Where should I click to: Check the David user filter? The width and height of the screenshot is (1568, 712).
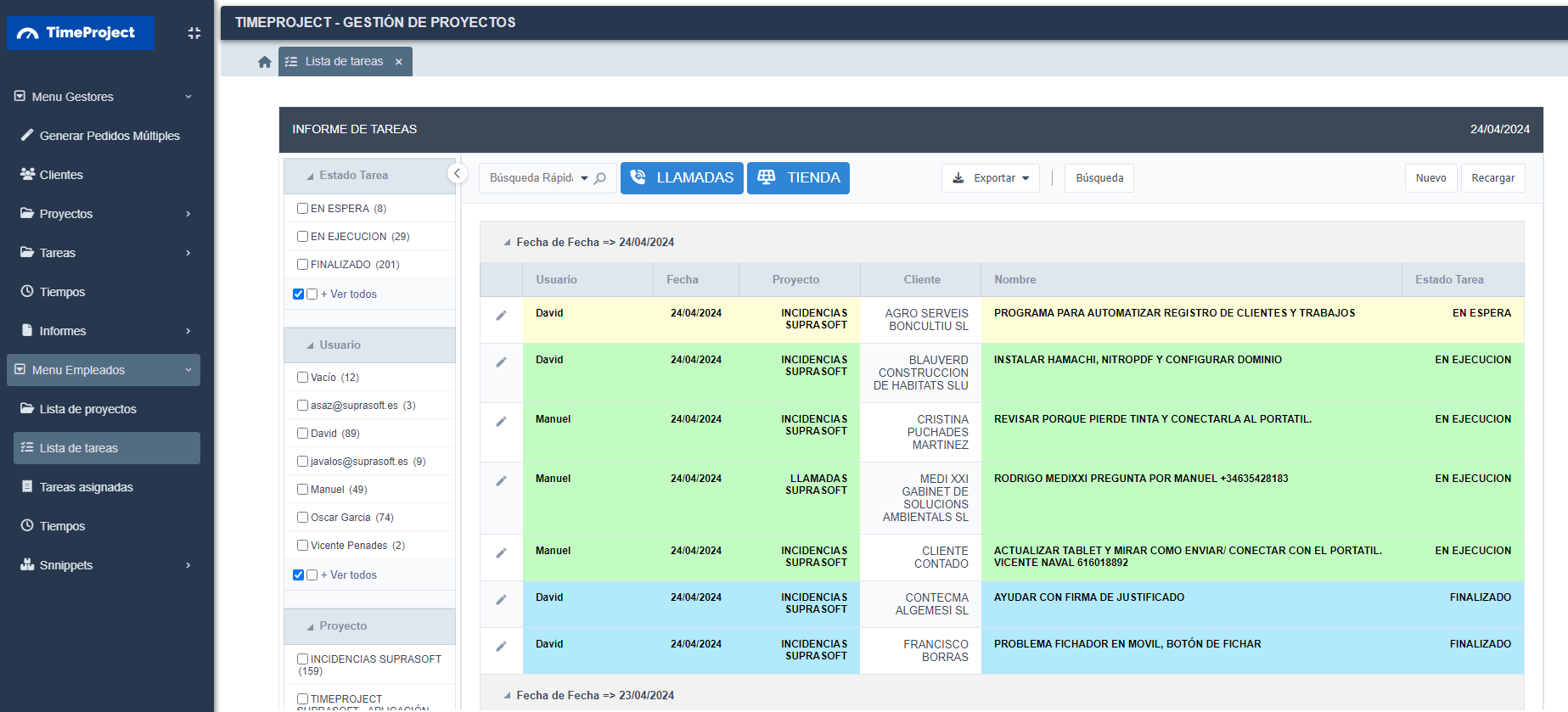[x=302, y=434]
